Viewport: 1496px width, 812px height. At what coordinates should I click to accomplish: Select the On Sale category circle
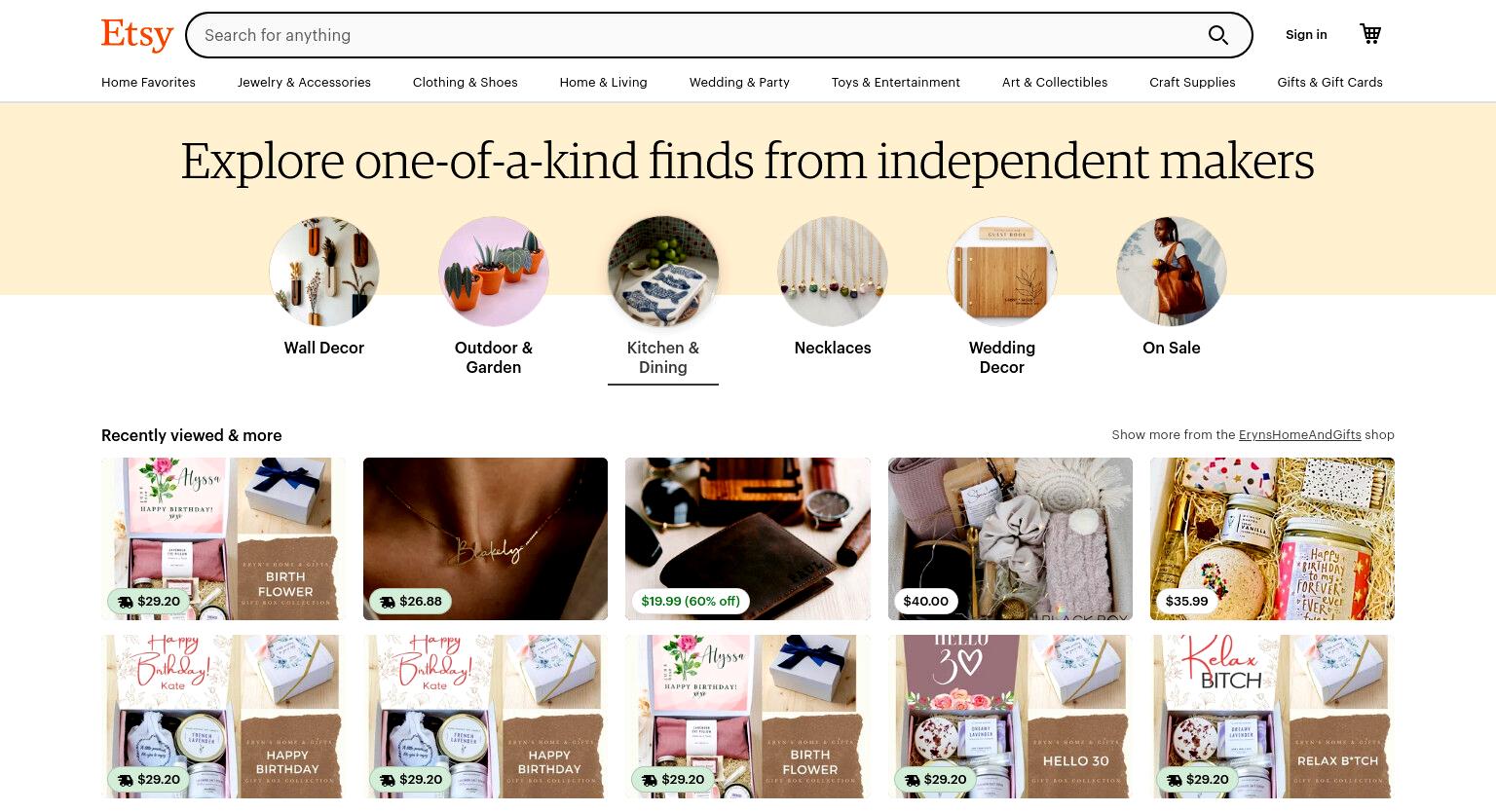pyautogui.click(x=1172, y=272)
